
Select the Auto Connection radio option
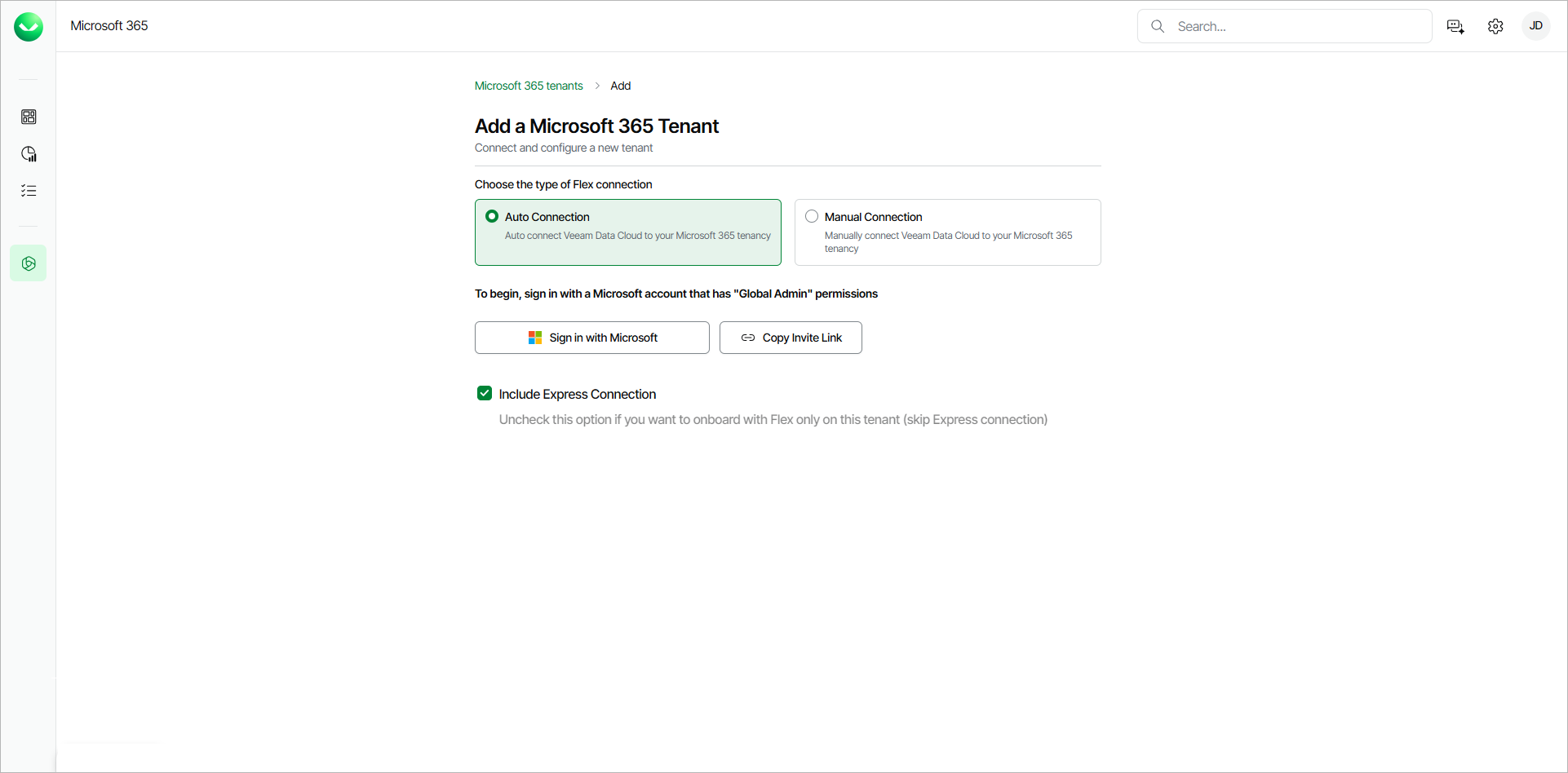click(x=492, y=216)
